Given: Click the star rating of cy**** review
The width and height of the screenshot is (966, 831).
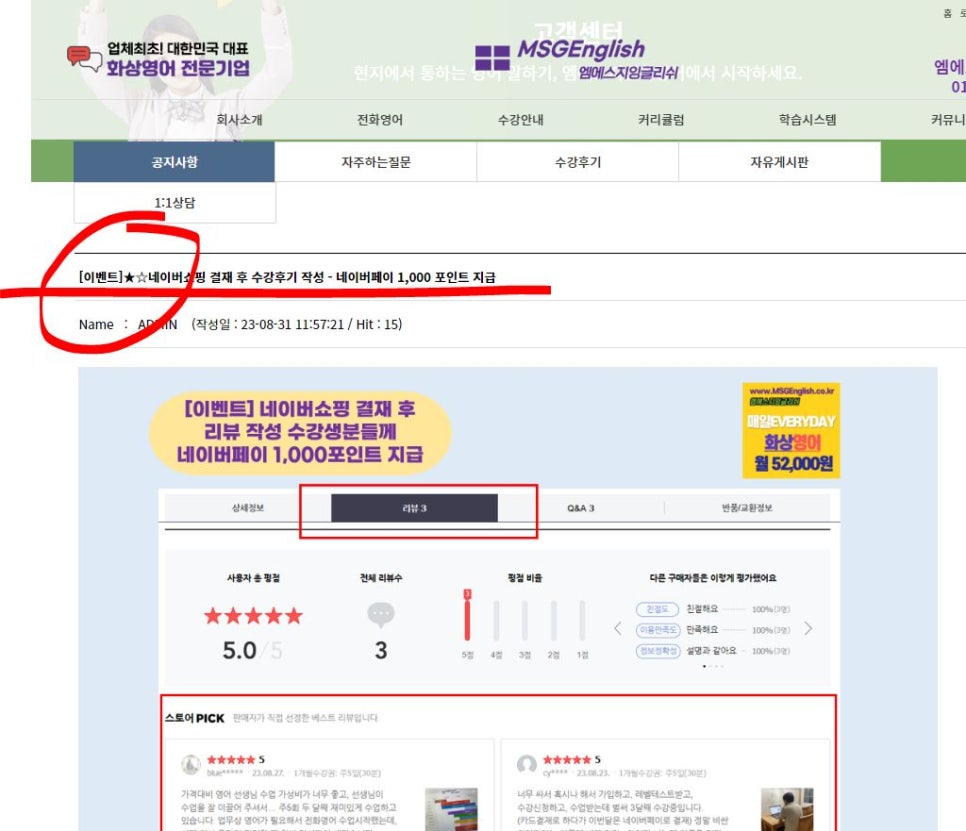Looking at the screenshot, I should click(567, 760).
